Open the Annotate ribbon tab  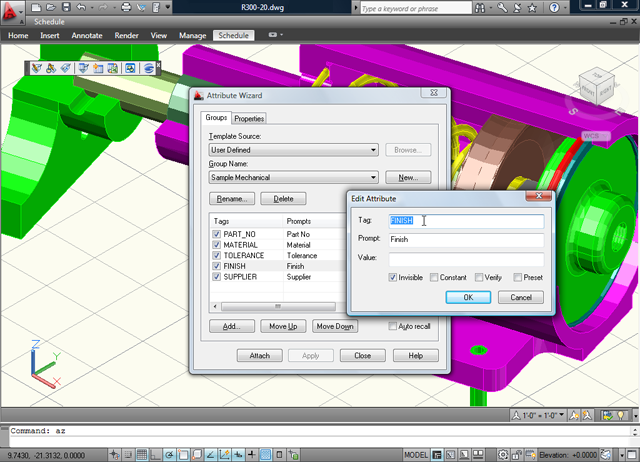point(85,35)
